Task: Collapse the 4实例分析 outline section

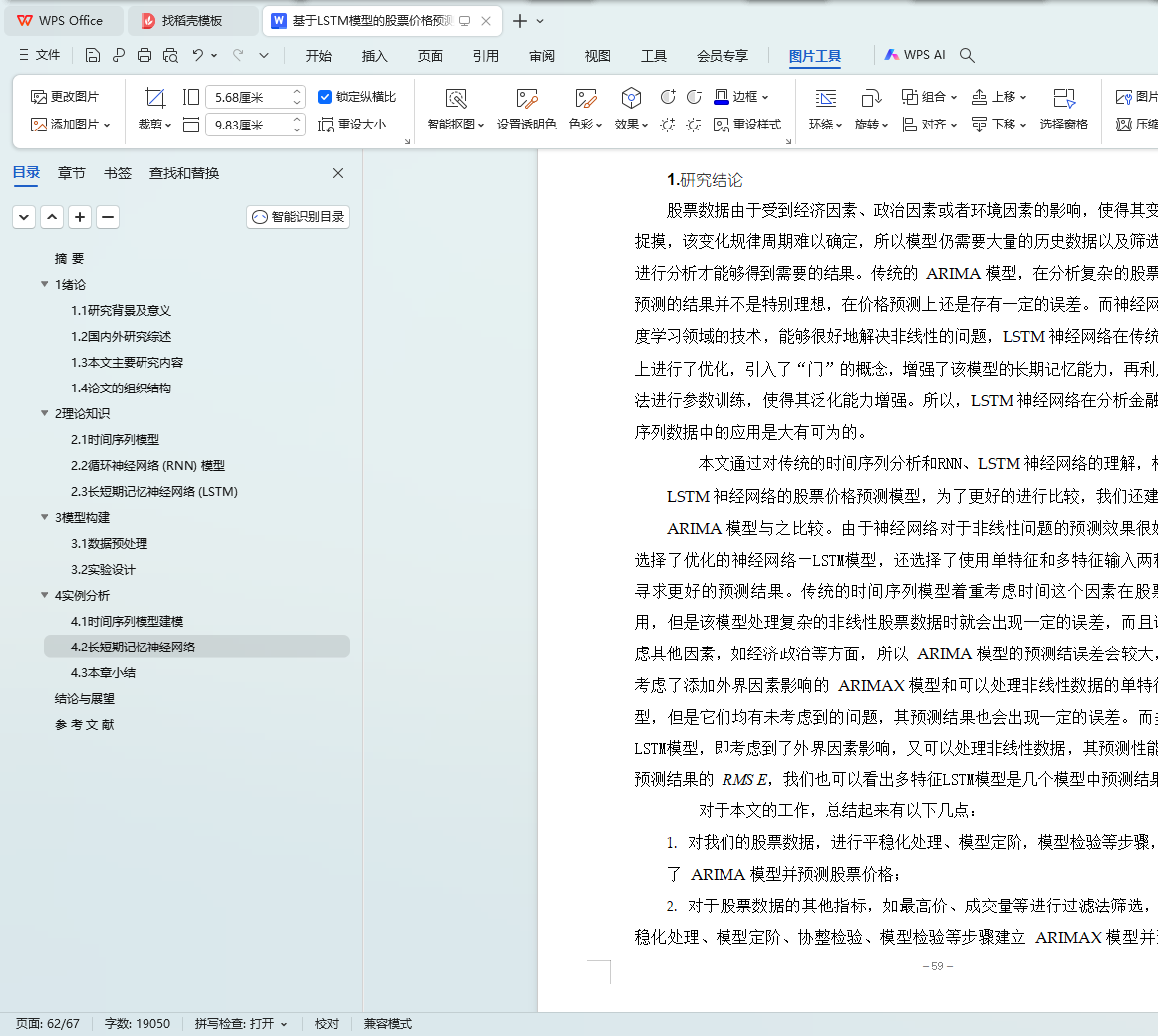Action: (x=44, y=595)
